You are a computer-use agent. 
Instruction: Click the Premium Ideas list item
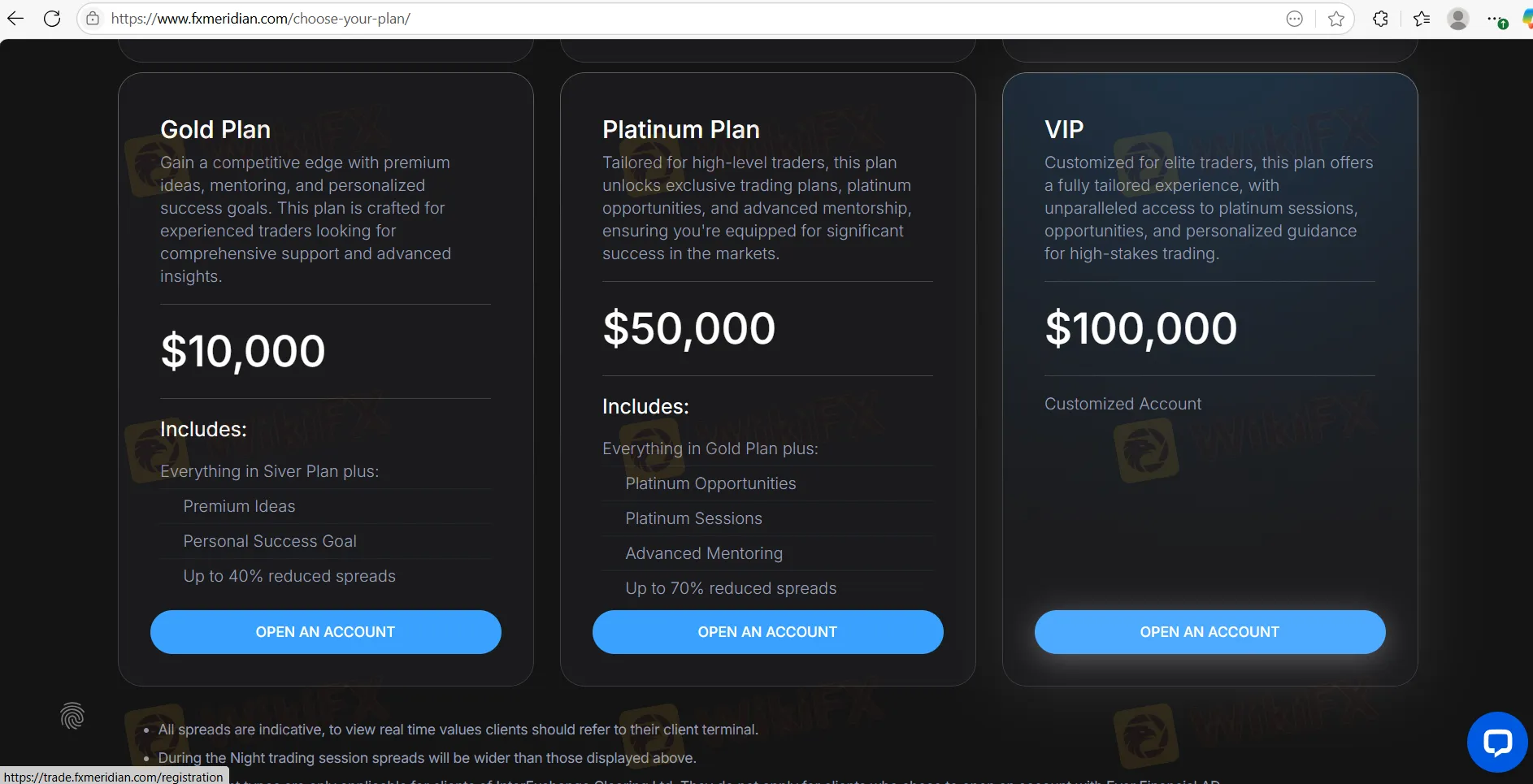tap(239, 506)
